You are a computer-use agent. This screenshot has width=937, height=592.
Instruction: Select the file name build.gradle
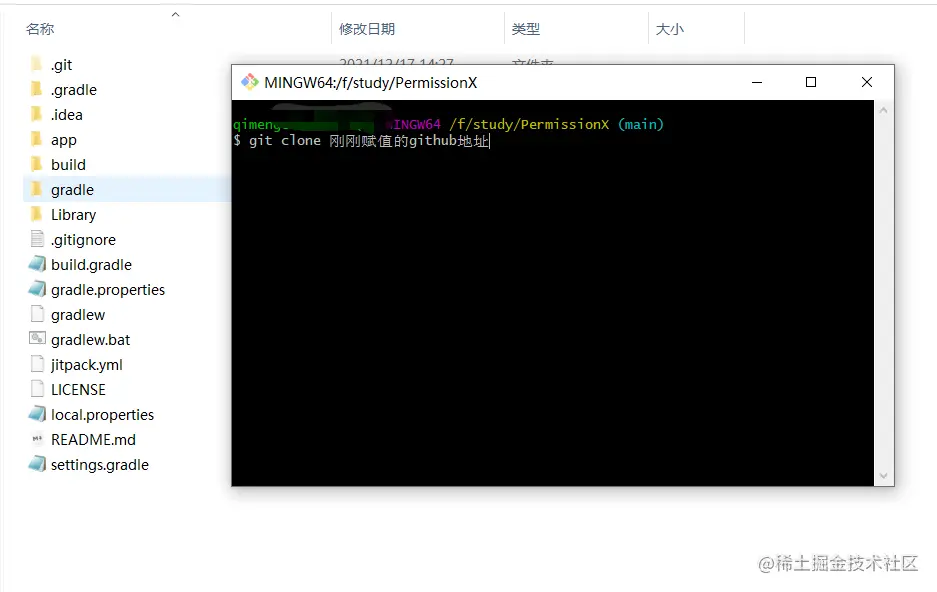(91, 265)
